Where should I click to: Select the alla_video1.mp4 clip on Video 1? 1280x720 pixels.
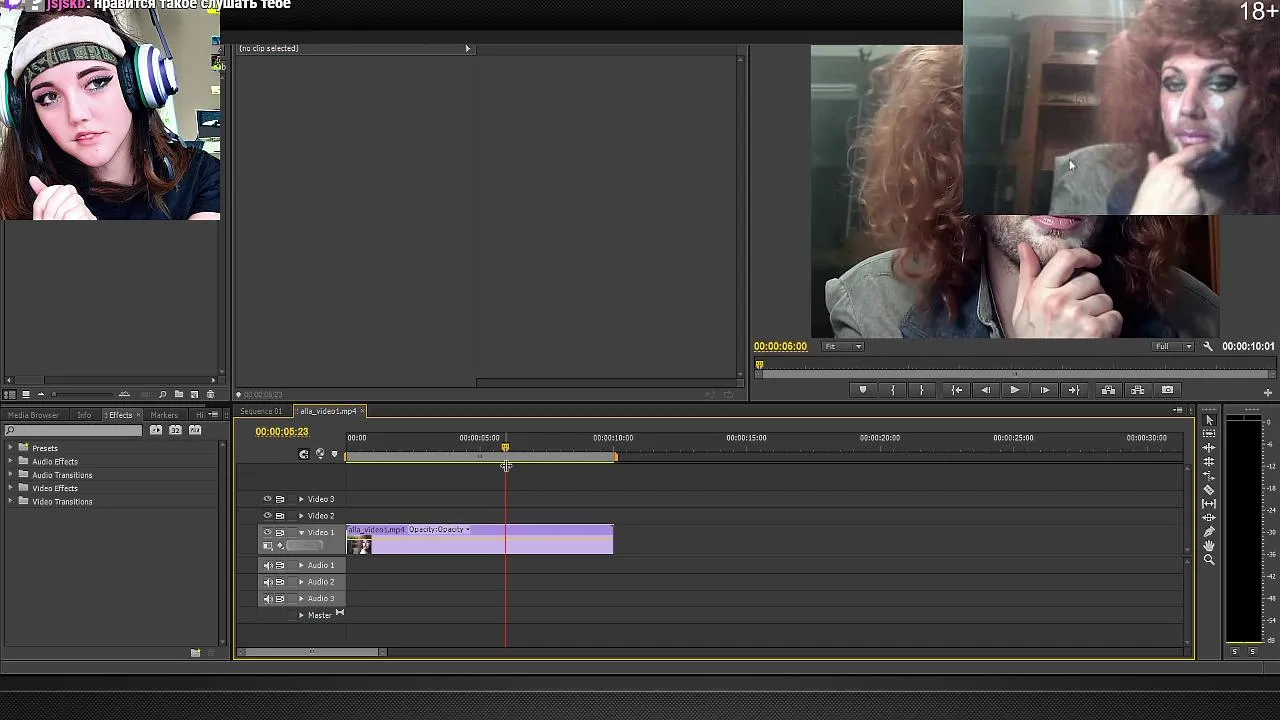(479, 540)
